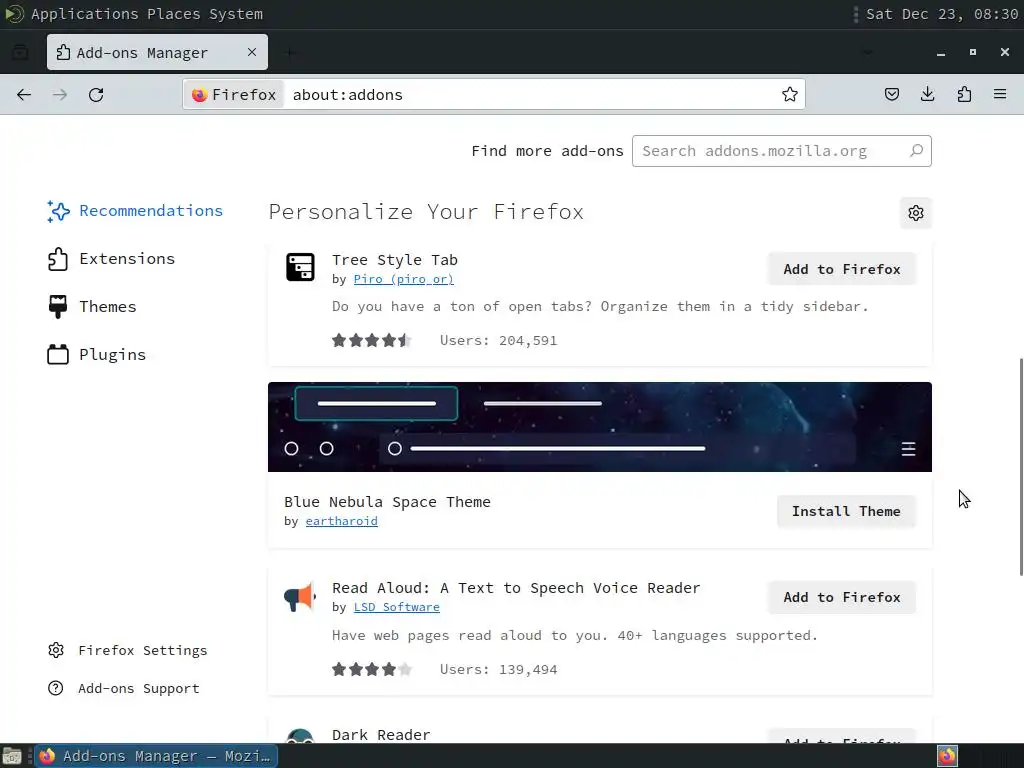Open the list all tabs dropdown arrow
Viewport: 1024px width, 768px height.
(x=867, y=52)
